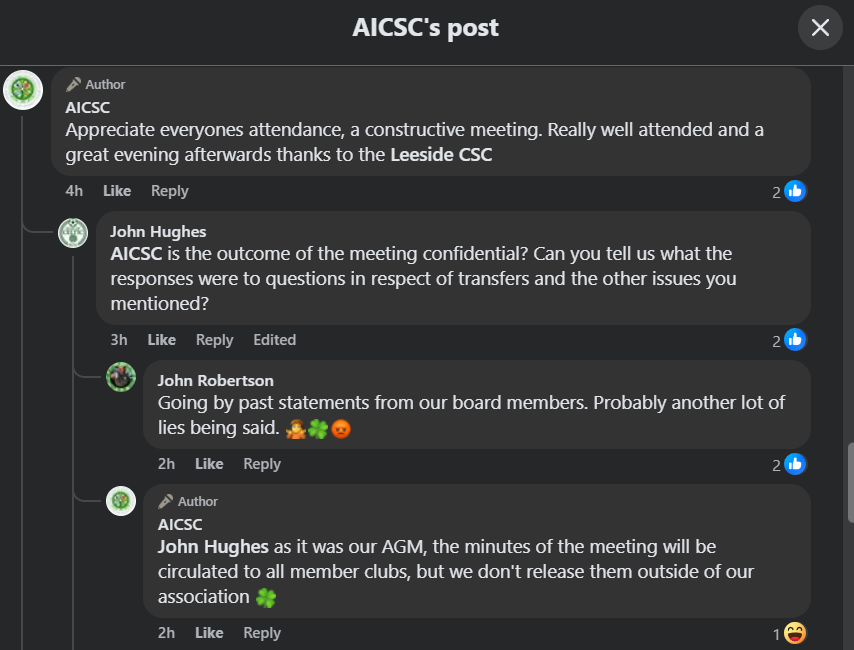This screenshot has height=650, width=854.
Task: Open the Leeside CSC tagged page
Action: pos(441,155)
